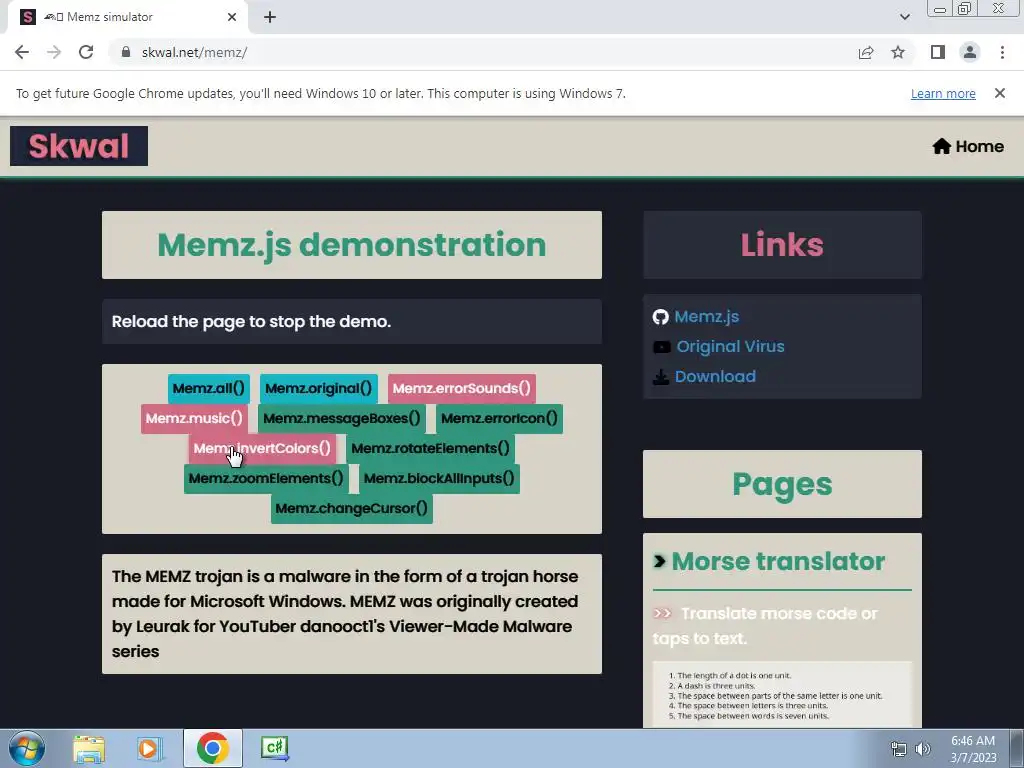This screenshot has height=768, width=1024.
Task: Toggle Memz.music() button
Action: pyautogui.click(x=194, y=419)
